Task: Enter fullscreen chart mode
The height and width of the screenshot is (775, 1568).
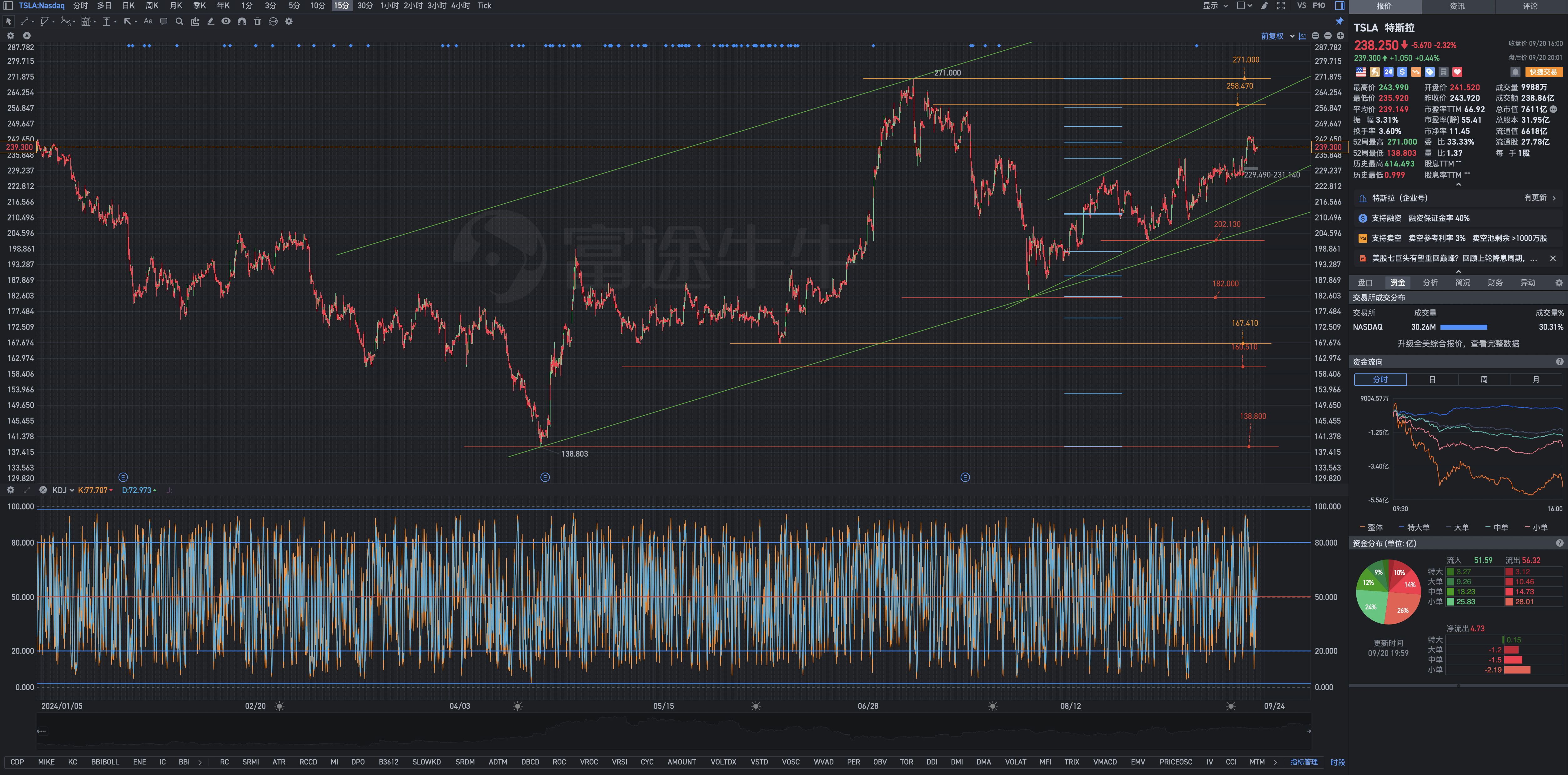Action: point(1281,6)
